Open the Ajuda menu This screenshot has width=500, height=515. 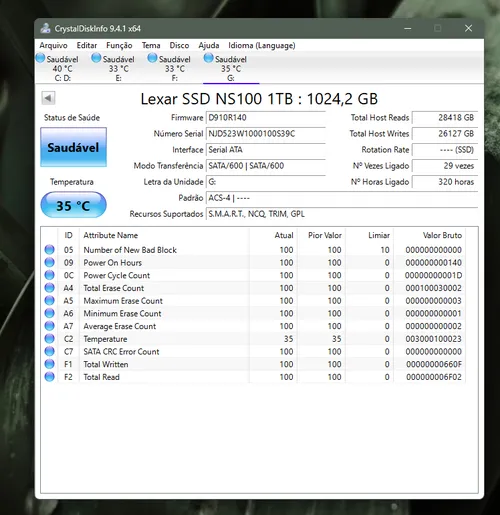click(x=209, y=45)
